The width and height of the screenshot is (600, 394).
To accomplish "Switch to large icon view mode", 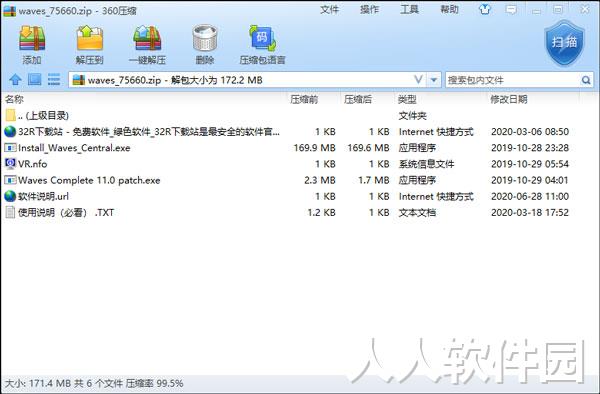I will click(x=34, y=80).
